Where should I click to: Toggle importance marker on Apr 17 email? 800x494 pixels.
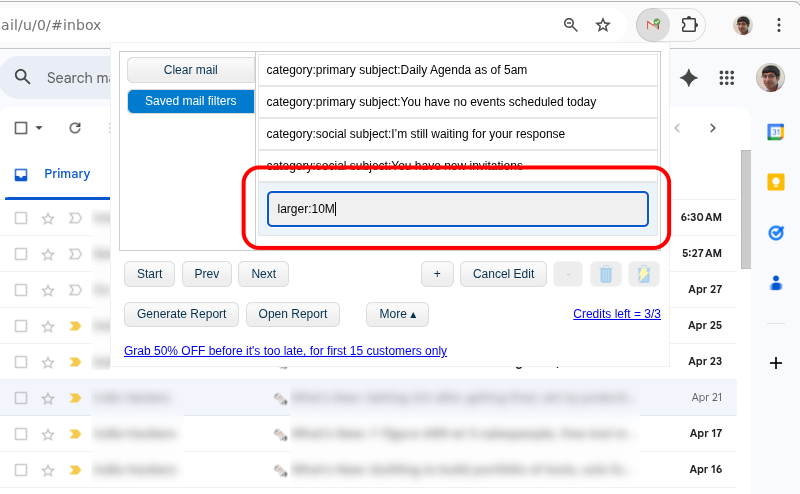75,434
